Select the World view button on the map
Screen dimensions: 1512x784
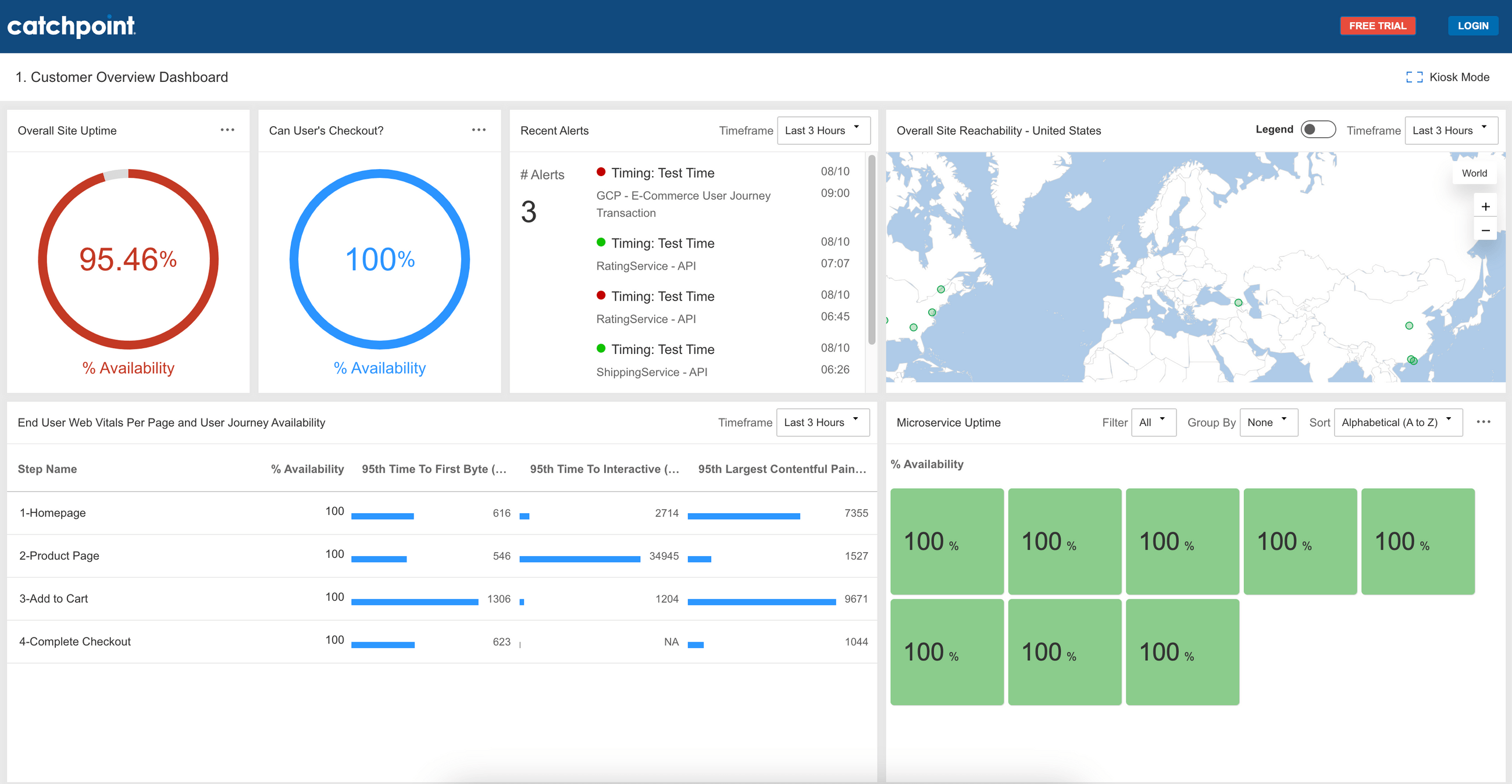coord(1474,173)
